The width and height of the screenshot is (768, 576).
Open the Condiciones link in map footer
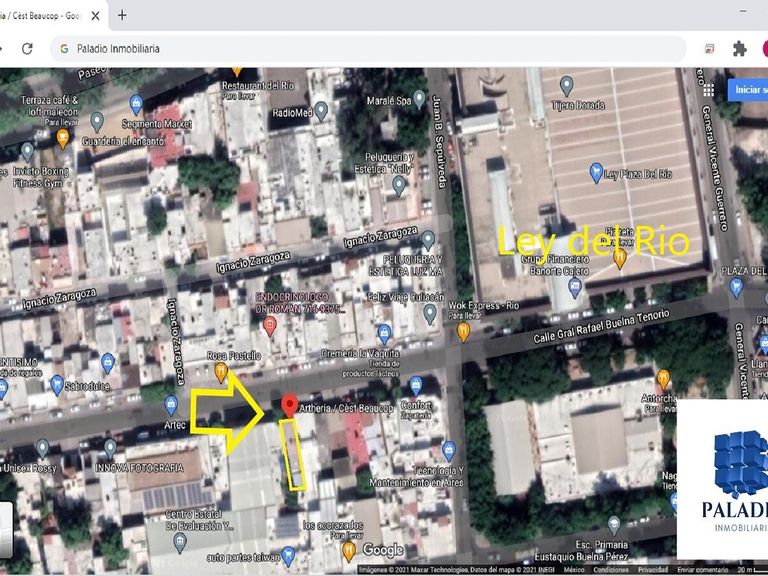tap(611, 570)
